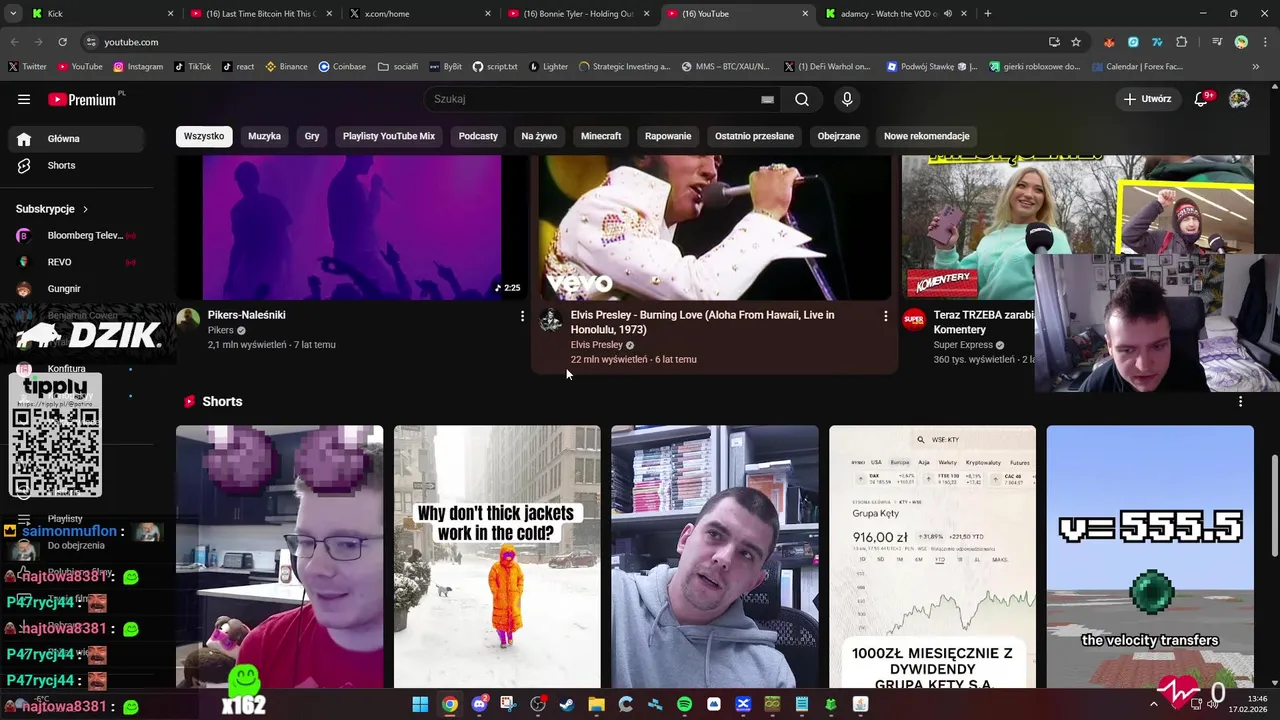Open Spotify from the taskbar

684,704
